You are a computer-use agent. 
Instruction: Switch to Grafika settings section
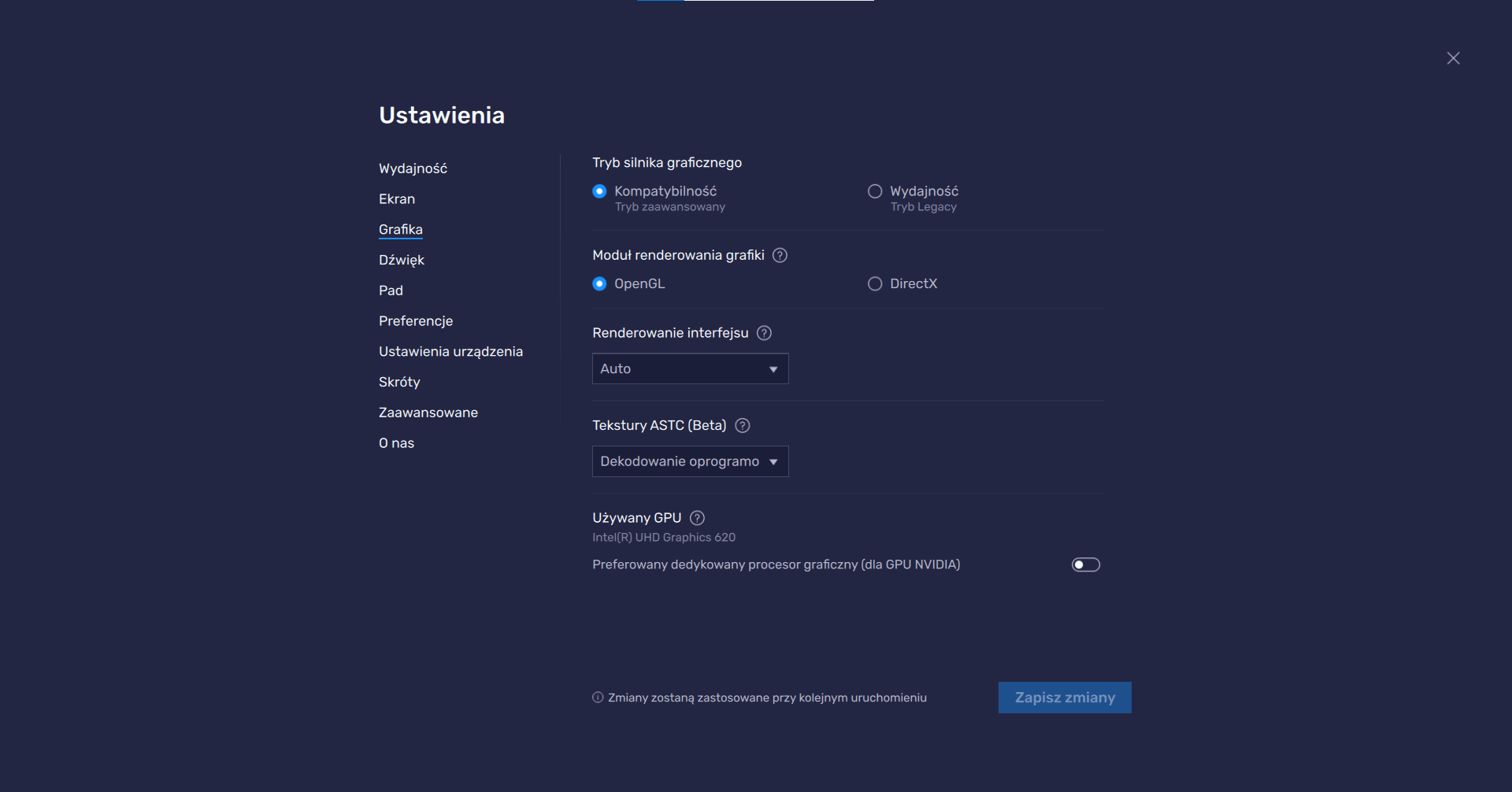click(401, 230)
